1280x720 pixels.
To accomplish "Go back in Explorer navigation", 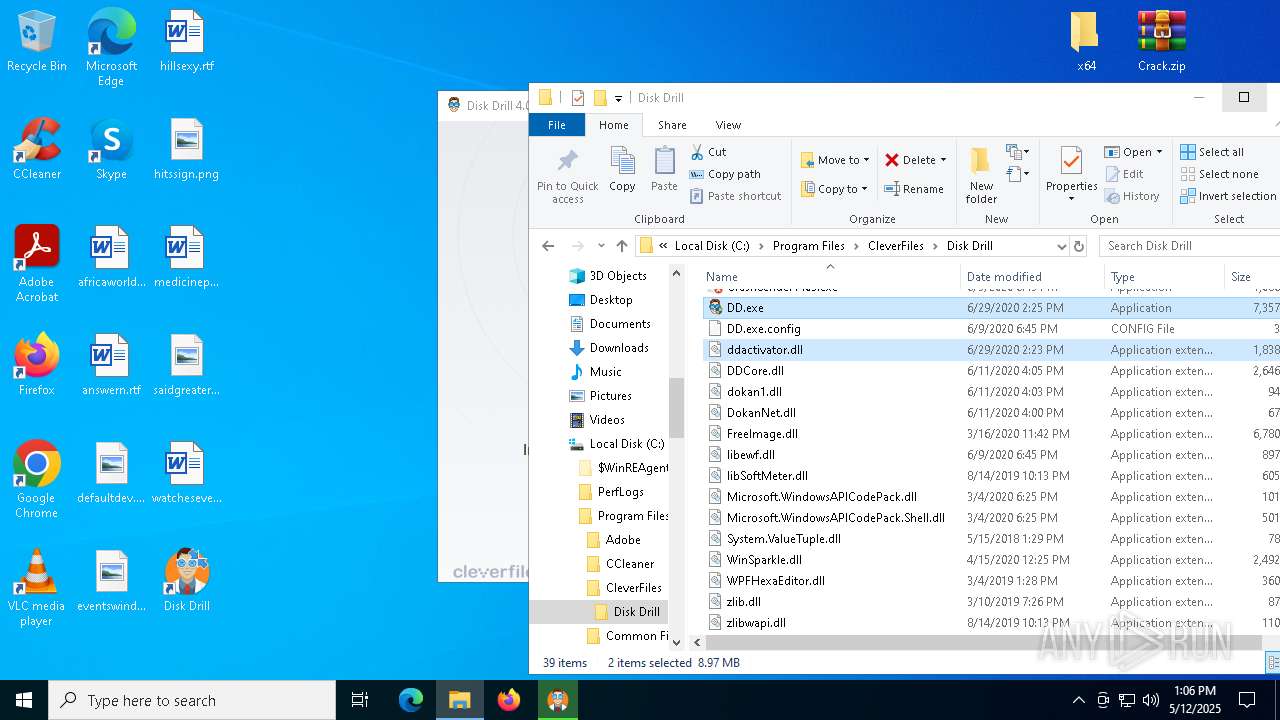I will tap(548, 246).
